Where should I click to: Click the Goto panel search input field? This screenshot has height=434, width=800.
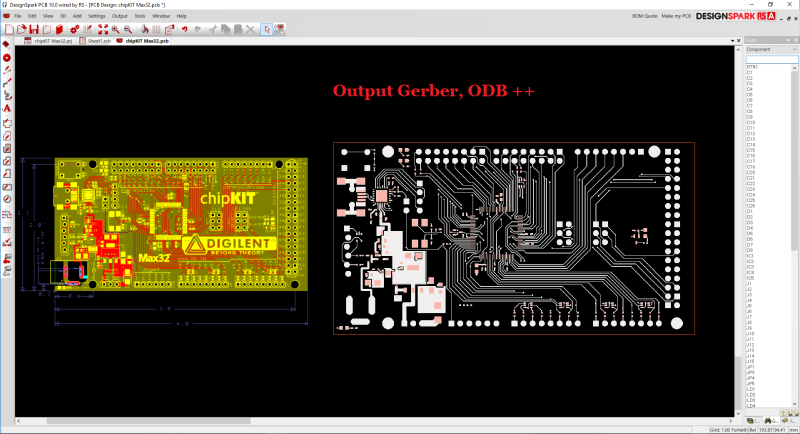click(x=771, y=59)
